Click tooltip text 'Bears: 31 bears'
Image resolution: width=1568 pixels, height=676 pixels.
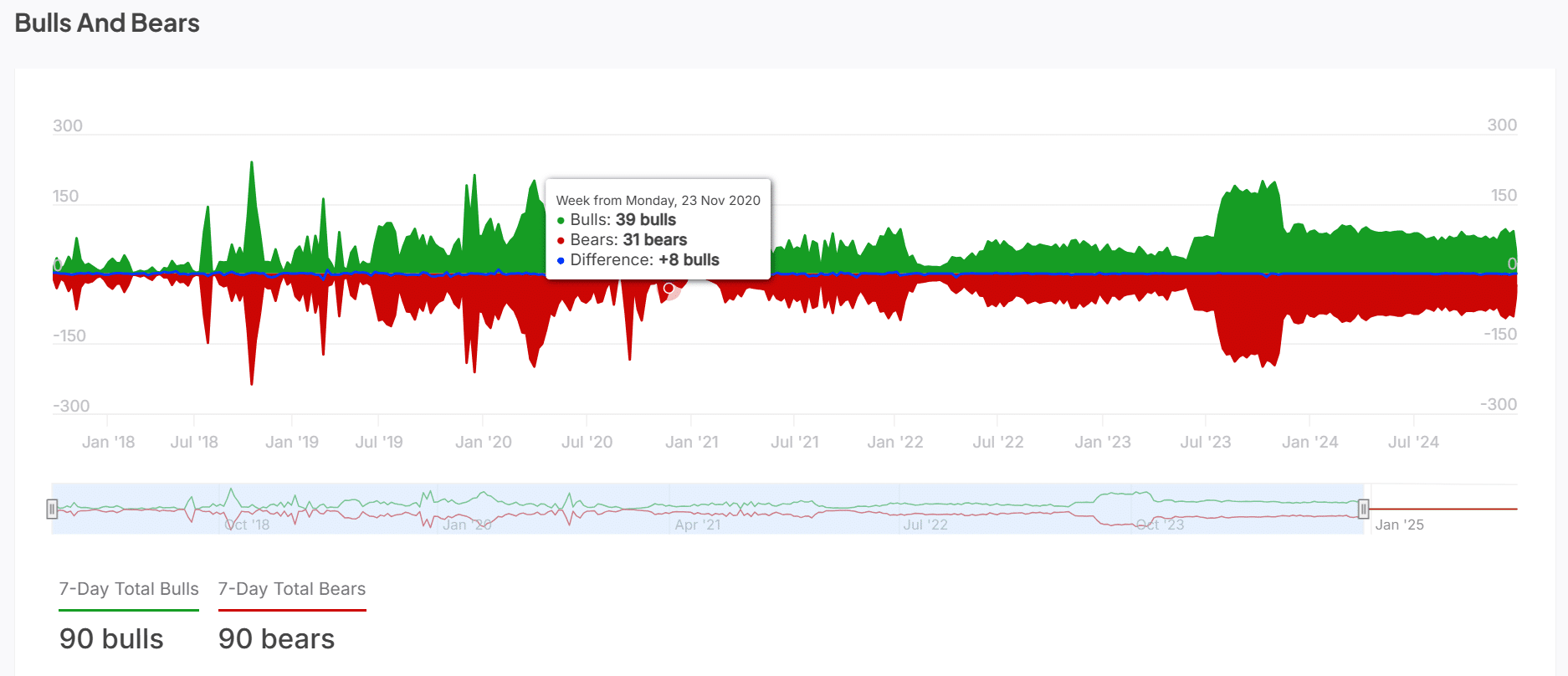[628, 240]
